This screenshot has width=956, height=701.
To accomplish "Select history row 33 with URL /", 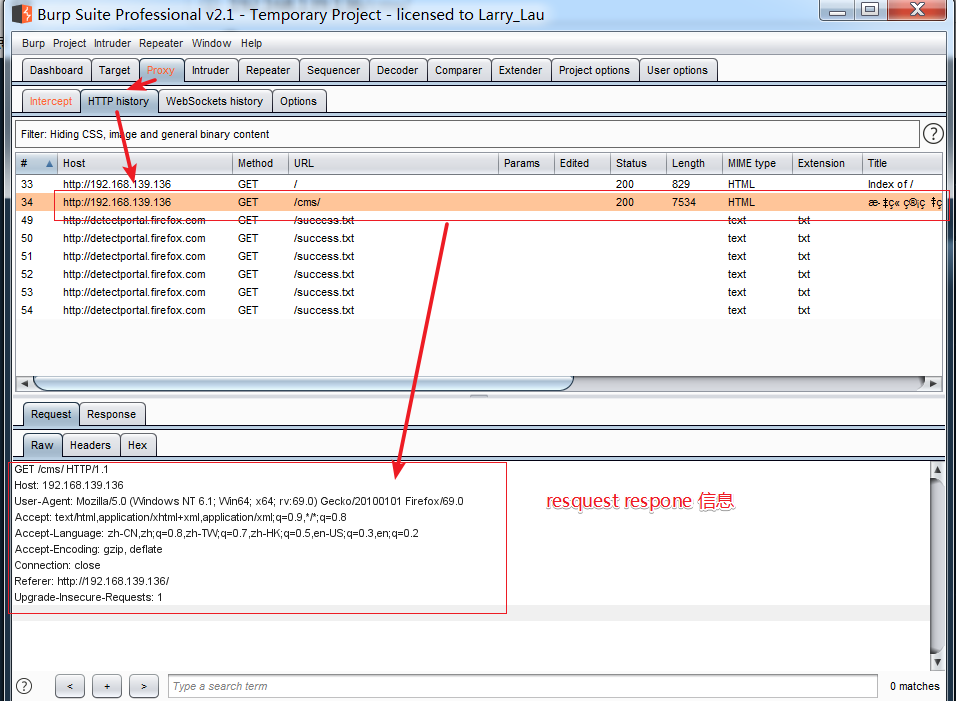I will coord(479,184).
